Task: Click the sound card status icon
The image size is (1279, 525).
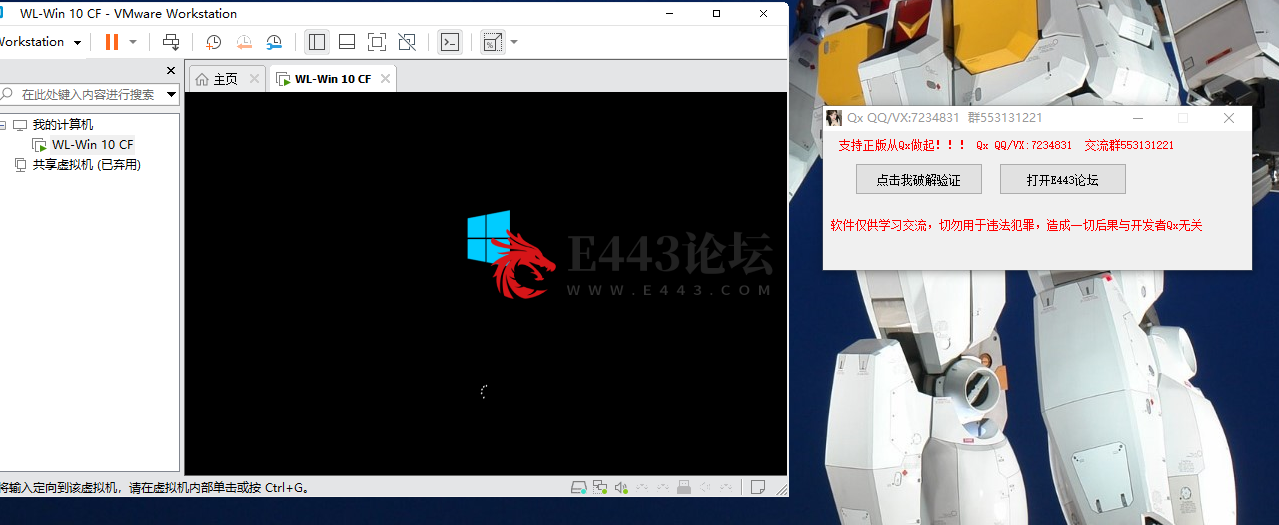Action: (621, 488)
